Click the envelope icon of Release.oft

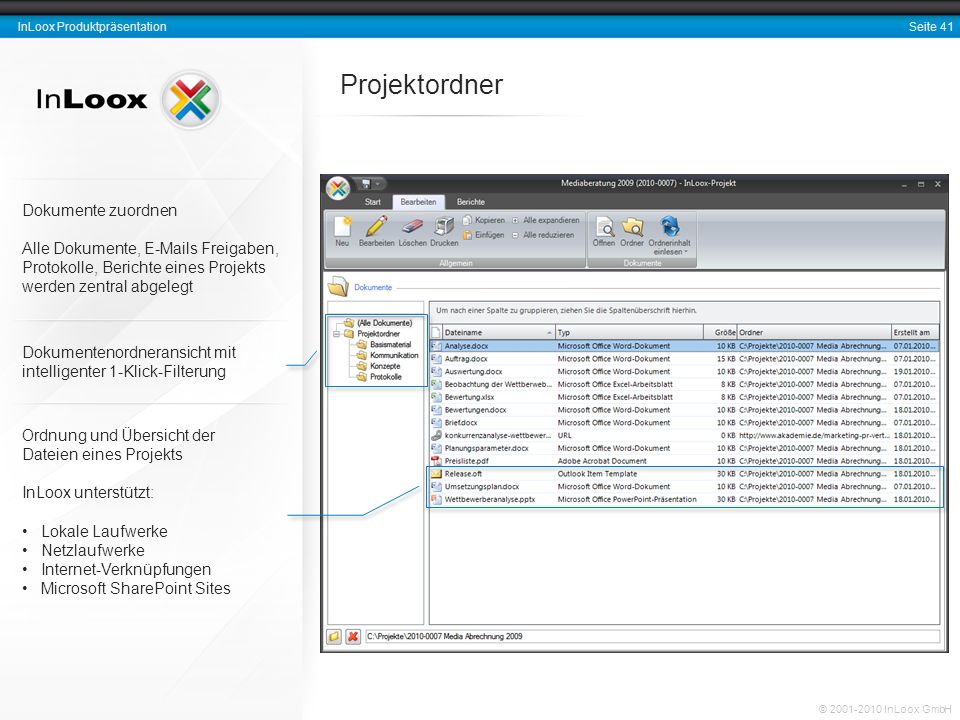click(436, 474)
